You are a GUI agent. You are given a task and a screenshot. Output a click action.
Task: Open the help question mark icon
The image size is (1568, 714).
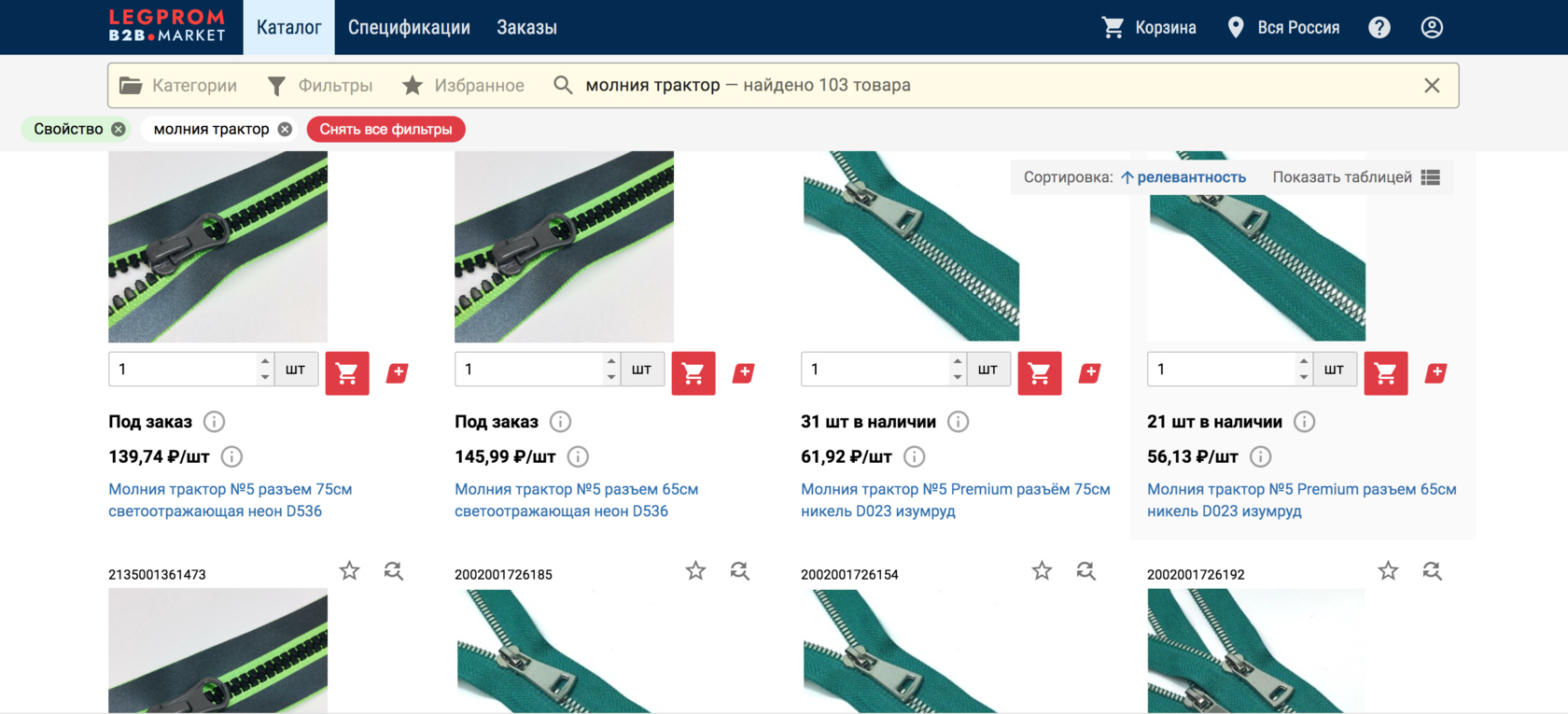(1379, 27)
